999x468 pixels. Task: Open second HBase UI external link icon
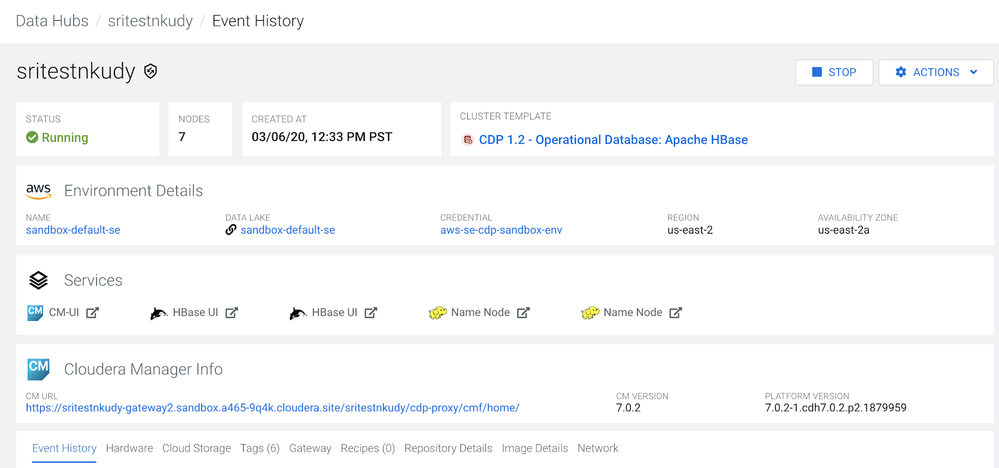tap(371, 313)
